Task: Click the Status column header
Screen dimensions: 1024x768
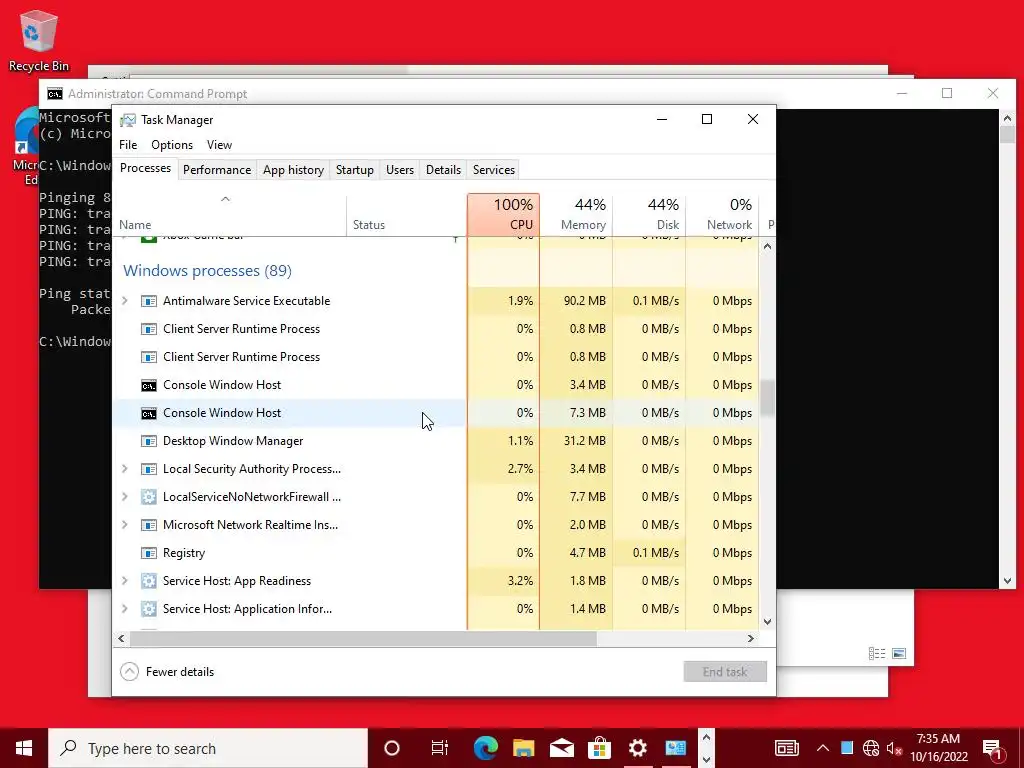Action: 406,214
